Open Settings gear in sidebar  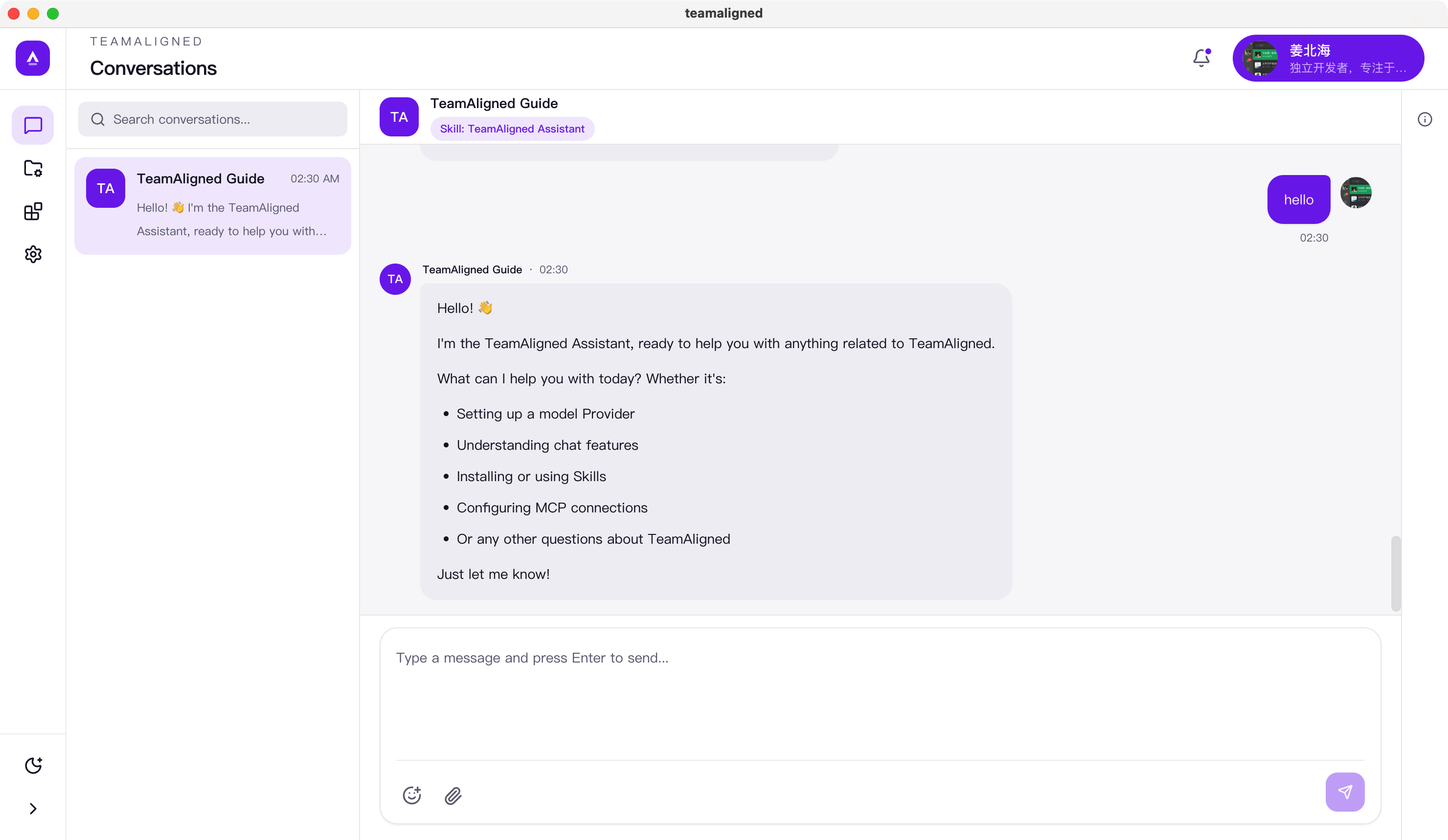[x=33, y=254]
